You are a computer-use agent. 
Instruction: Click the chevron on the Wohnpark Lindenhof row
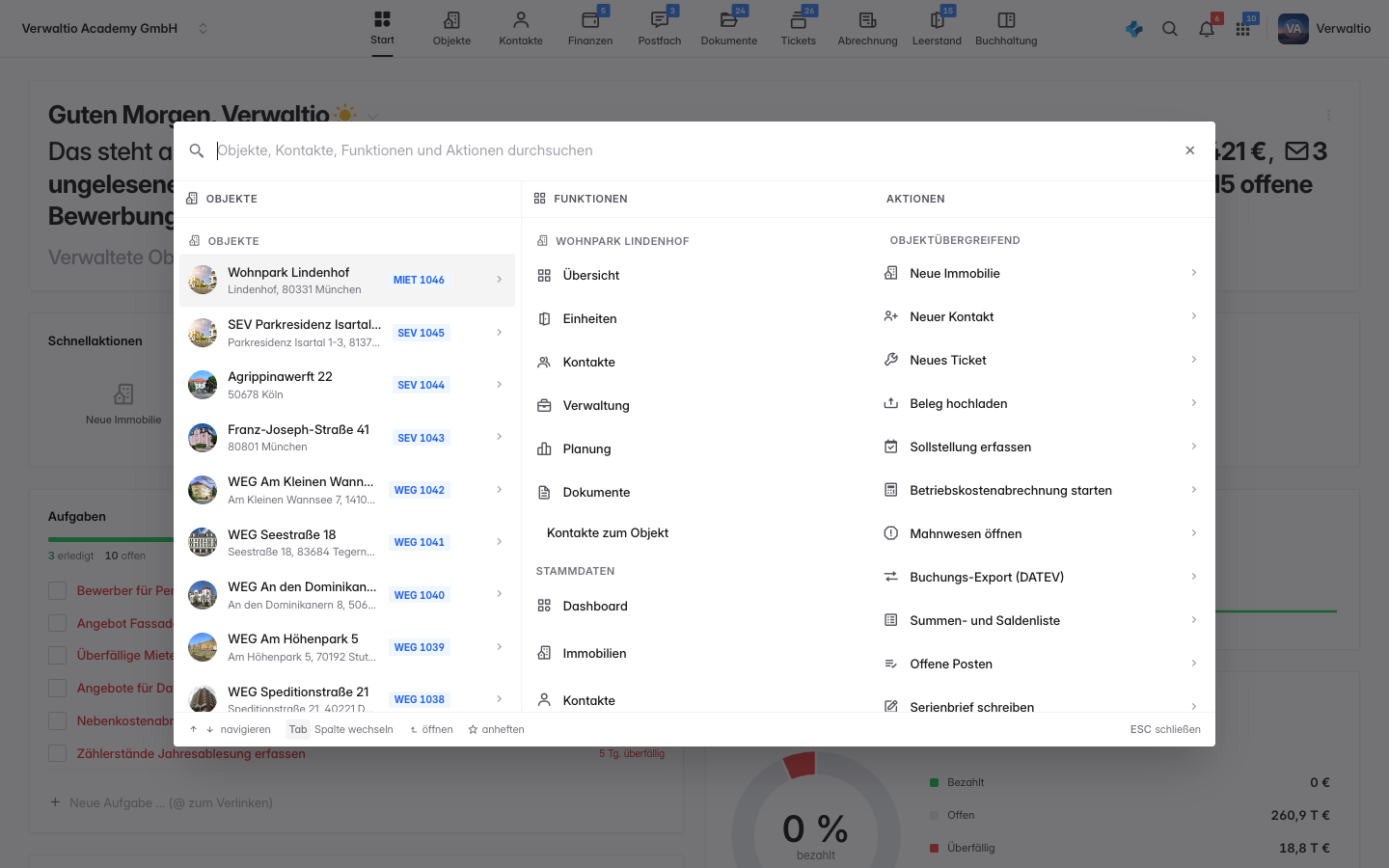(x=499, y=280)
